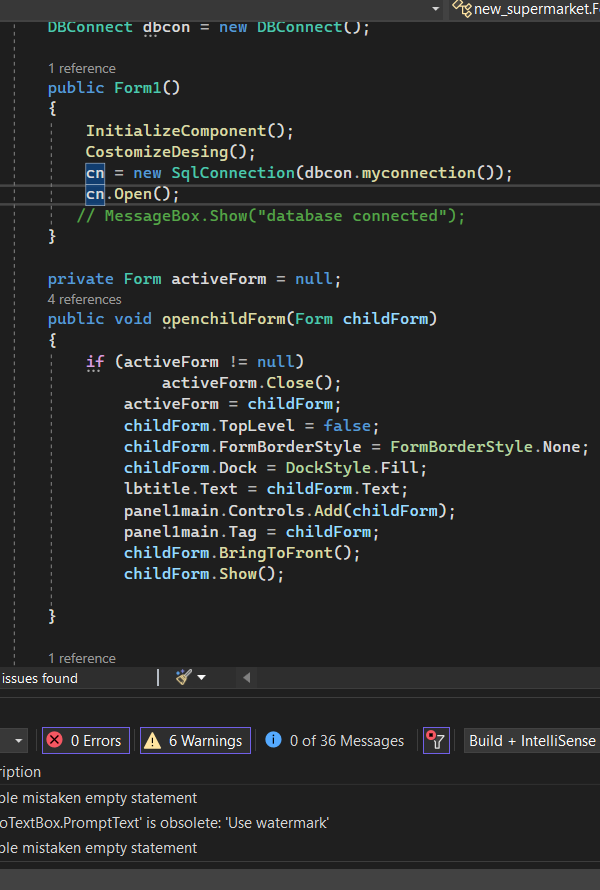Select the 'PromptText is obsolete' warning row
This screenshot has height=890, width=600.
pyautogui.click(x=165, y=823)
